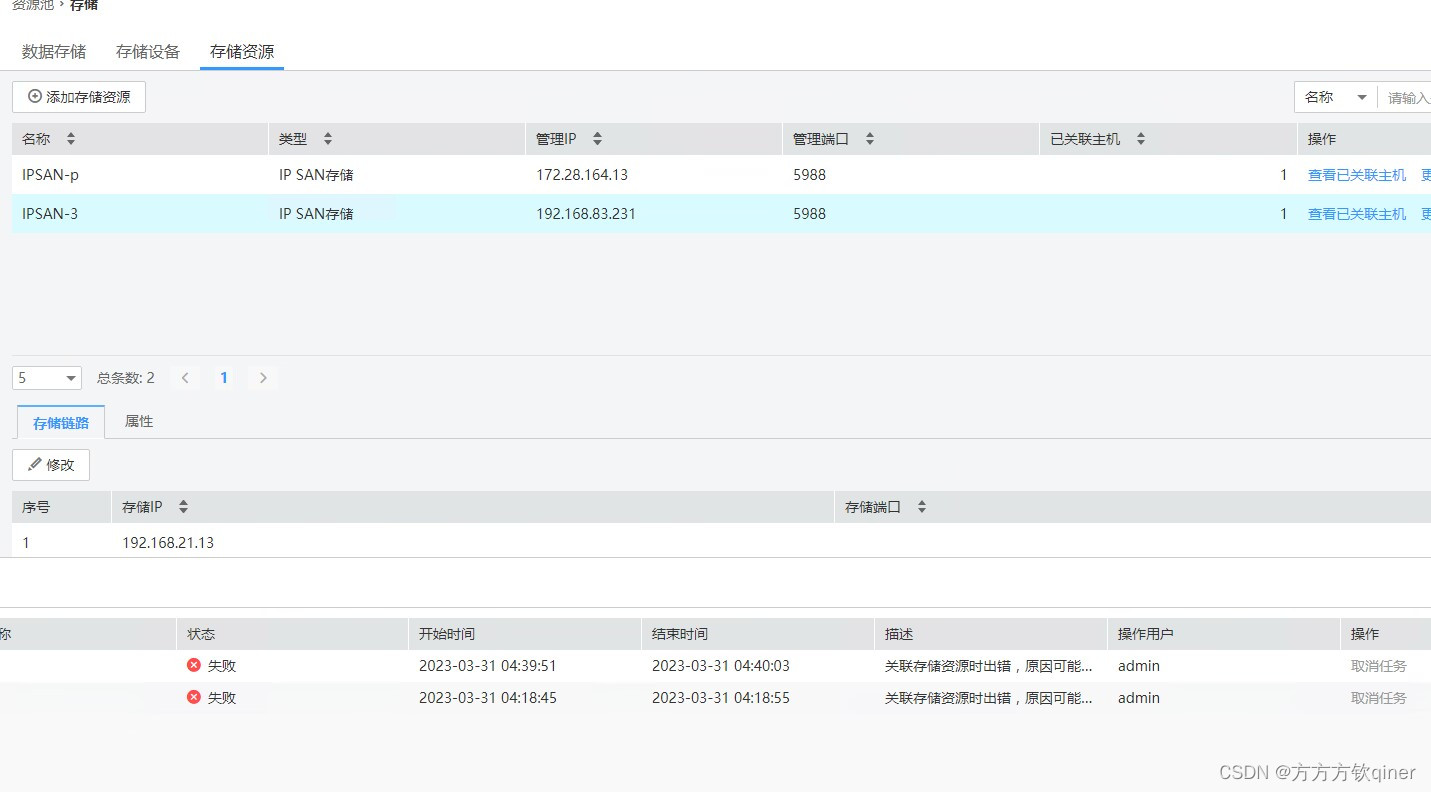The height and width of the screenshot is (792, 1431).
Task: Click management IP 192.168.83.231
Action: click(586, 214)
